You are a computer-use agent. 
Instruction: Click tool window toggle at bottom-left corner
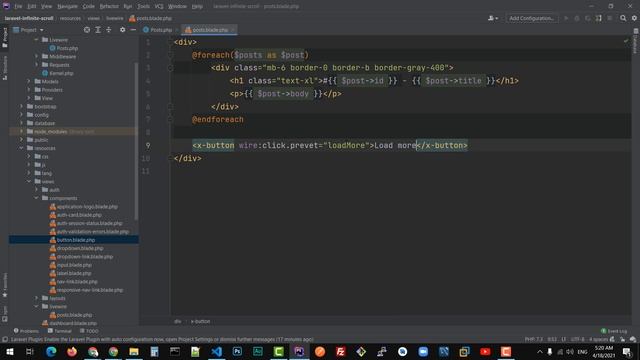[x=5, y=339]
